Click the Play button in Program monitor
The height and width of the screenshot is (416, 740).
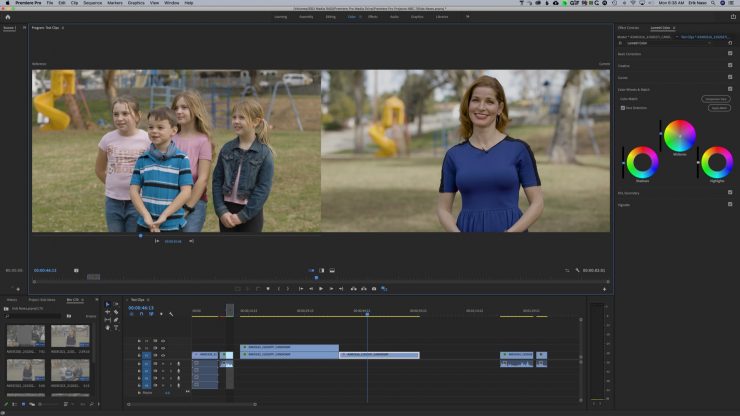tap(321, 289)
